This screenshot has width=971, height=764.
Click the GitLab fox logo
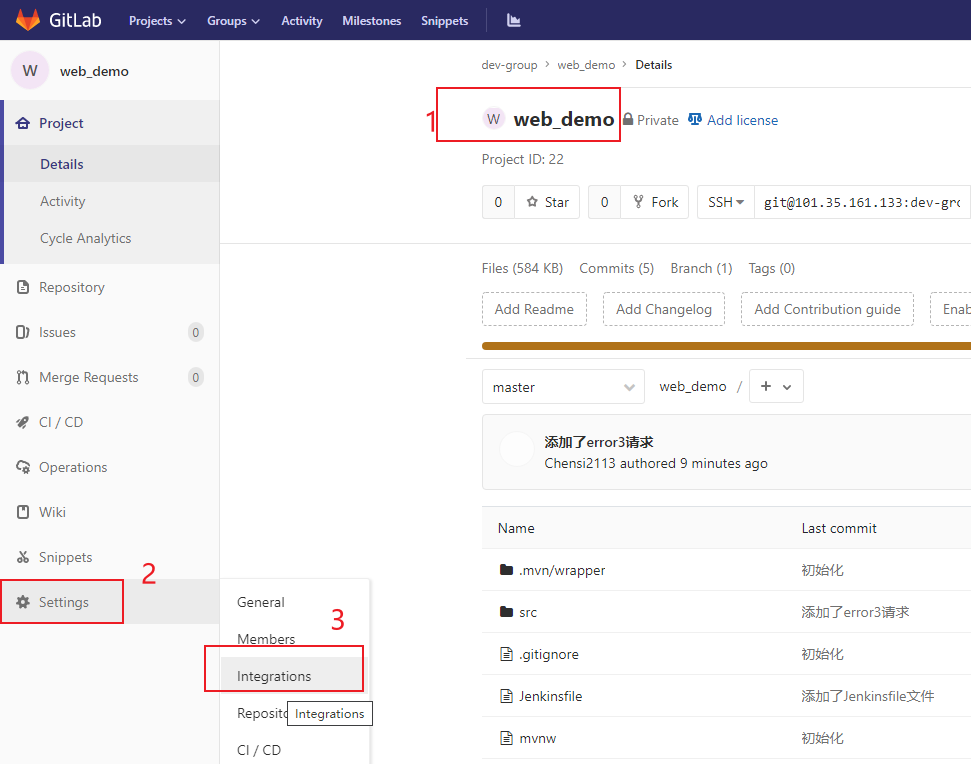(28, 20)
